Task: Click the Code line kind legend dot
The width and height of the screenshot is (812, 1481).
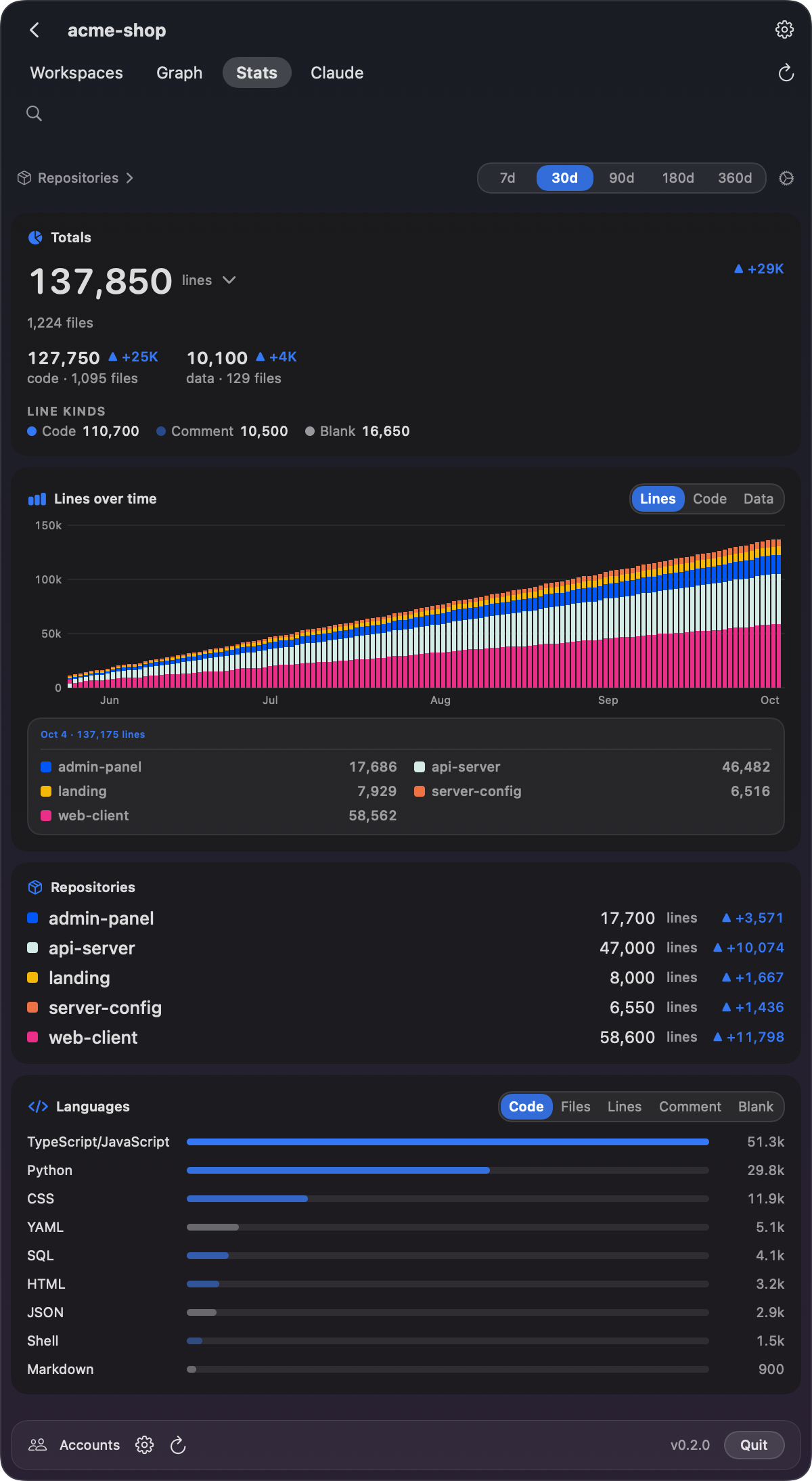Action: point(32,431)
